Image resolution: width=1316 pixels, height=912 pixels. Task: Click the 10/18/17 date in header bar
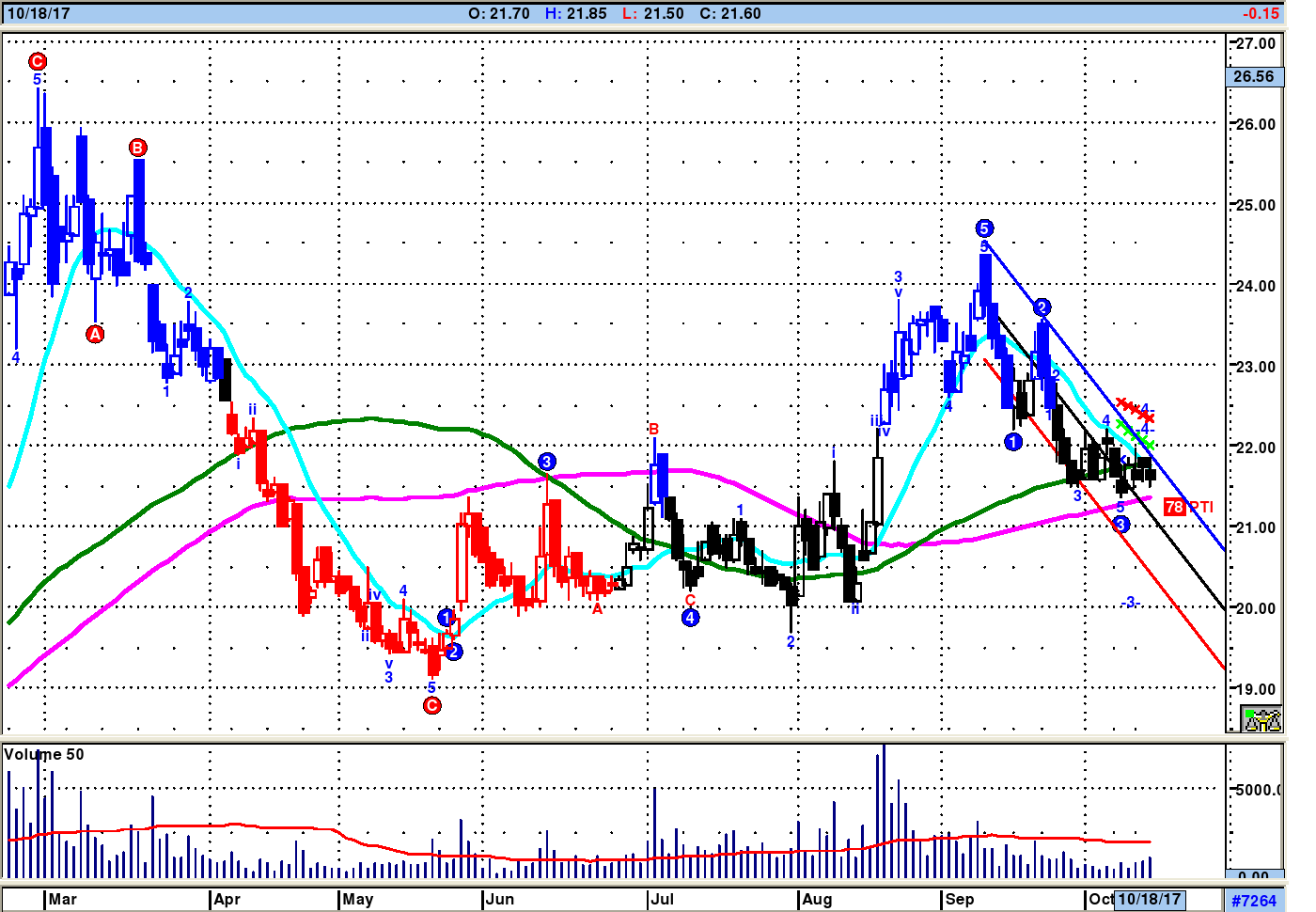pos(39,13)
